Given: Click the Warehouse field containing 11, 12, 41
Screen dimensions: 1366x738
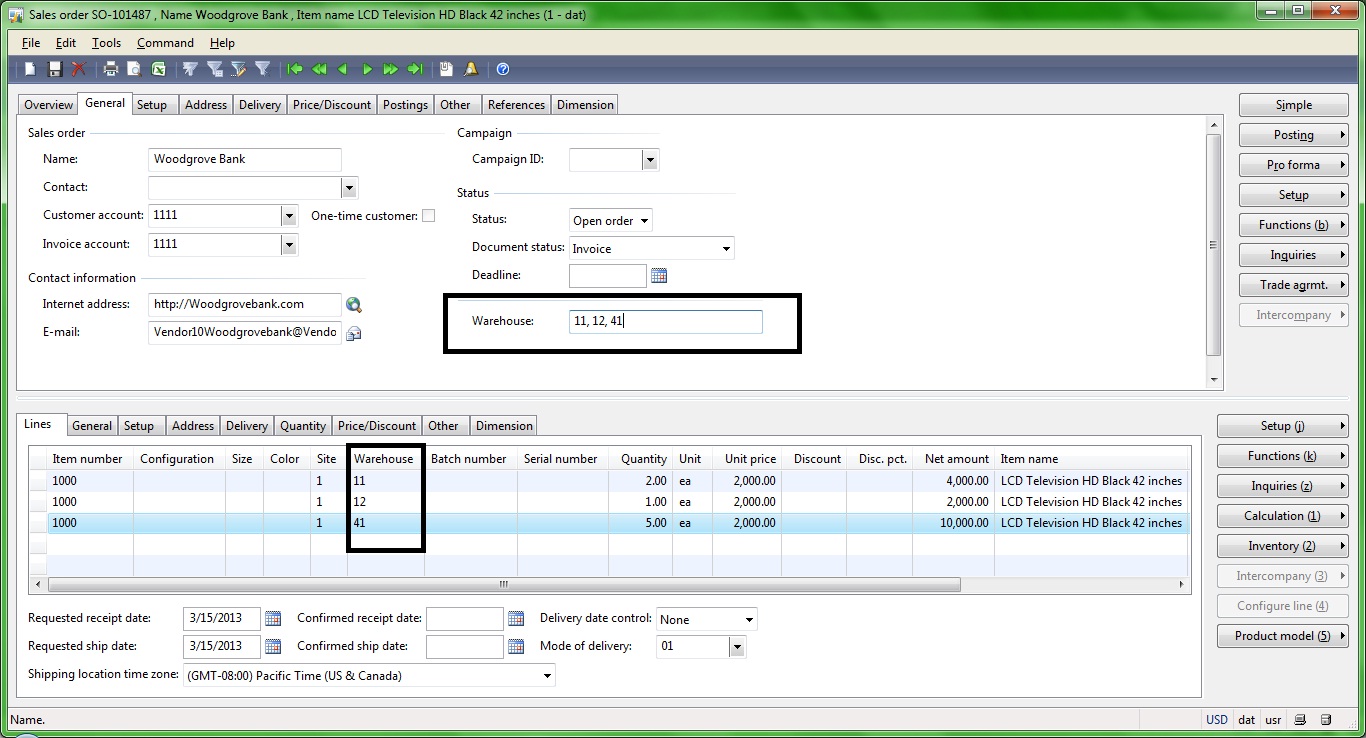Looking at the screenshot, I should tap(665, 322).
